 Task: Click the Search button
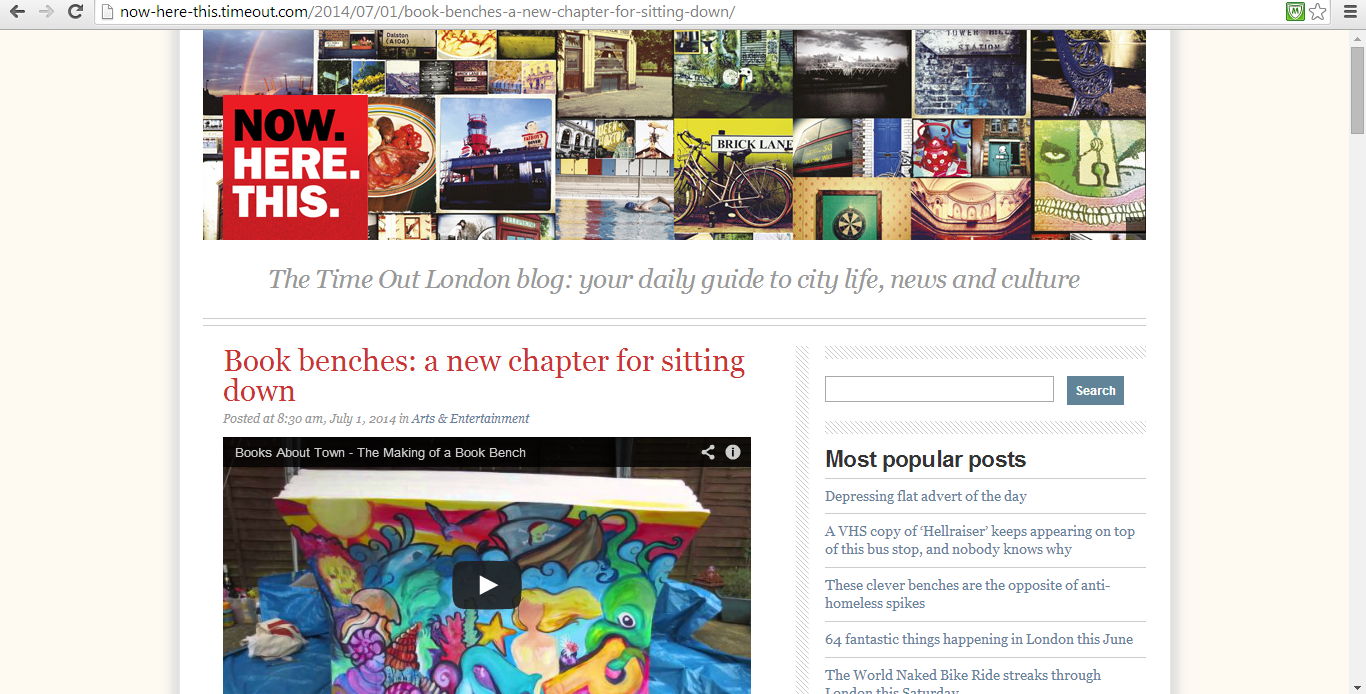(1095, 390)
